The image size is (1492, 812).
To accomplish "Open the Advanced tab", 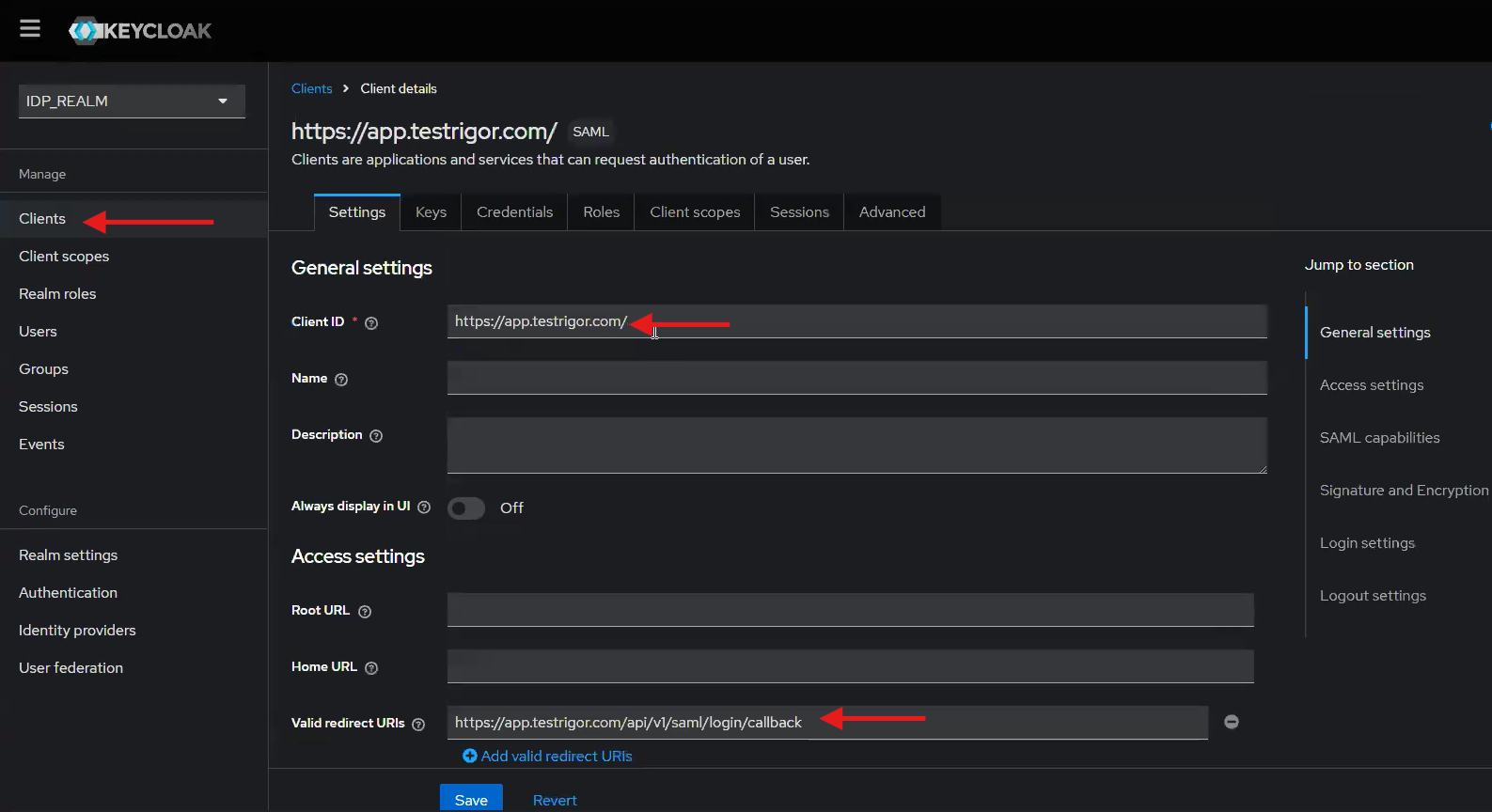I will [892, 212].
